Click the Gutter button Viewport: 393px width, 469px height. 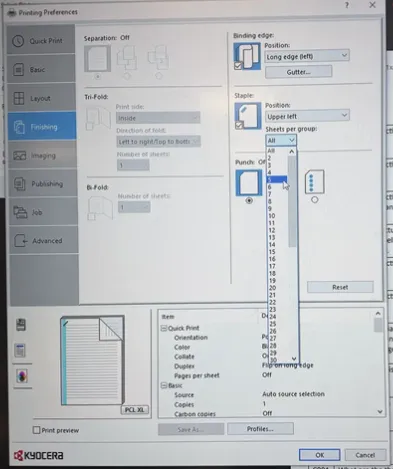[x=299, y=72]
